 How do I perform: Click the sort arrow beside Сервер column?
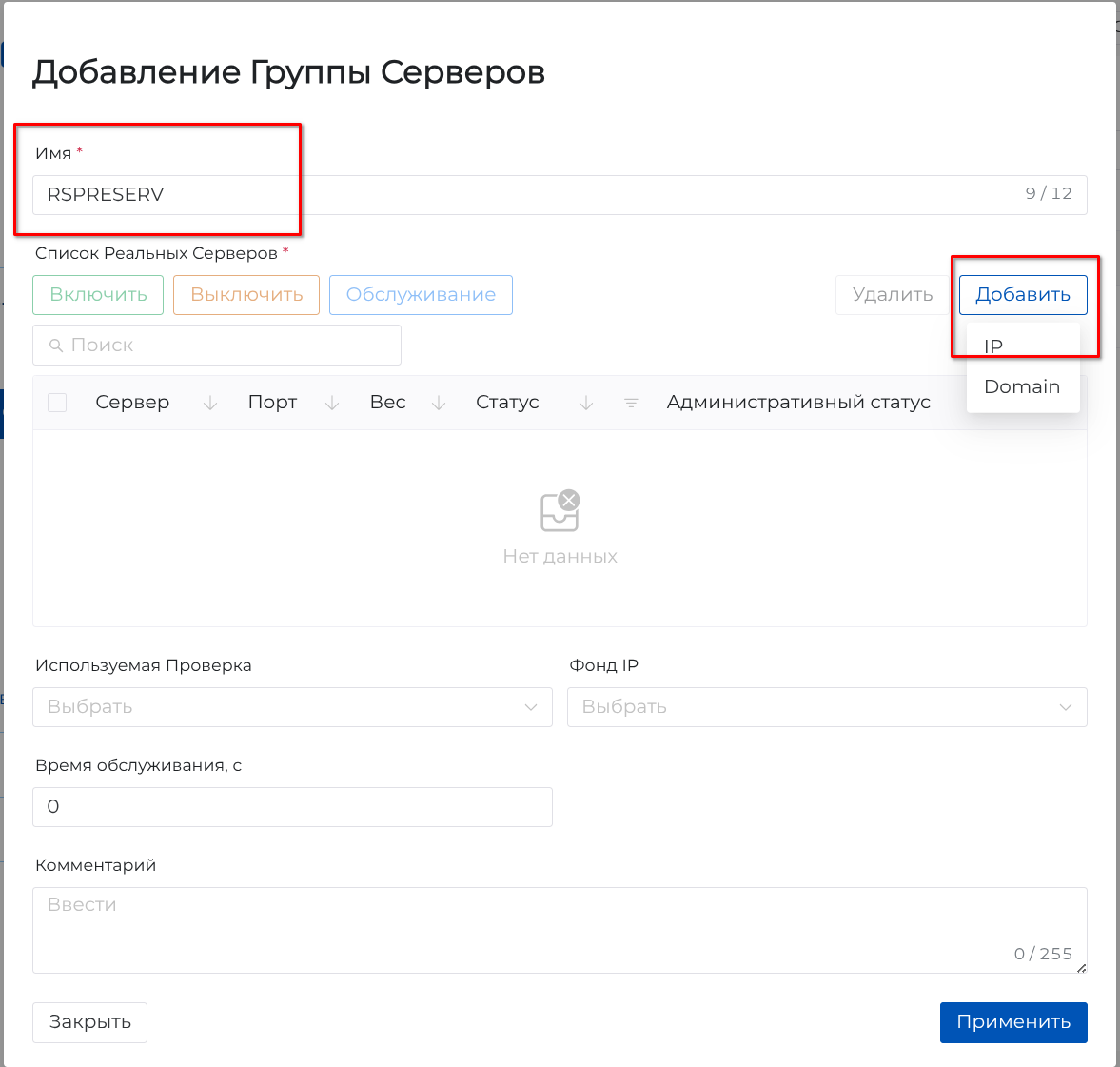click(x=210, y=404)
